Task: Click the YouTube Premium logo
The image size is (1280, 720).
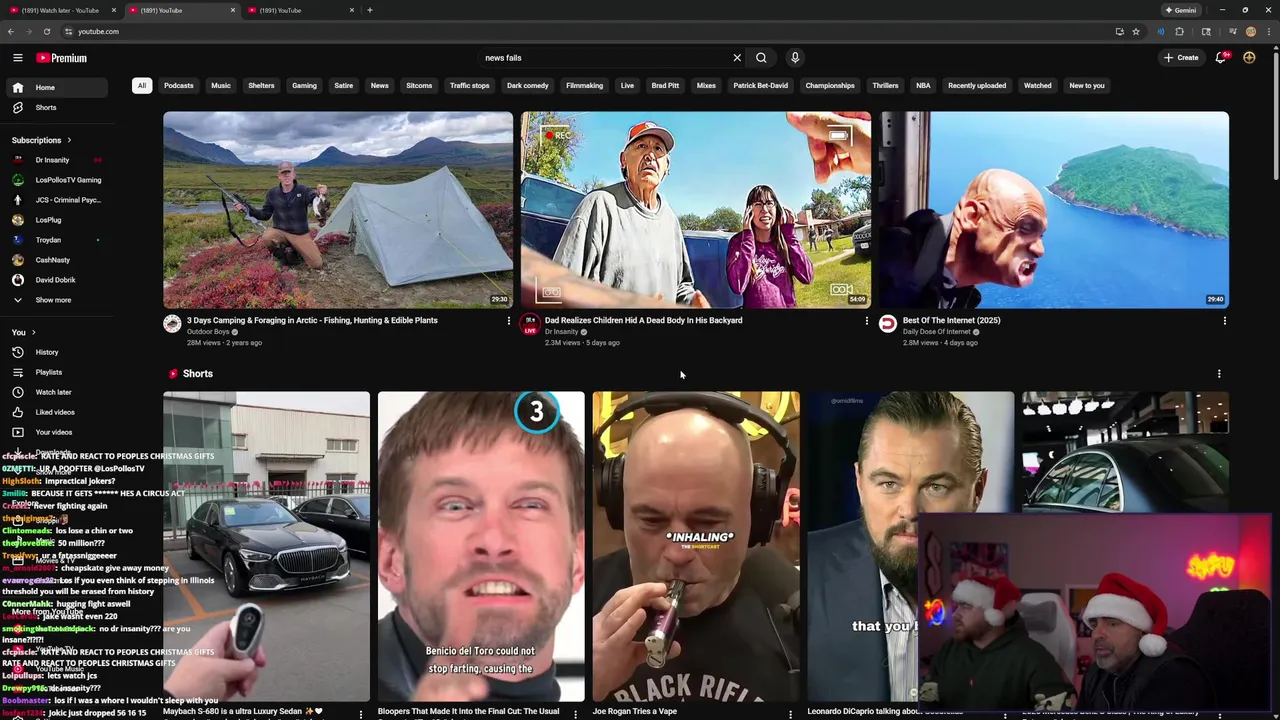Action: pyautogui.click(x=62, y=58)
